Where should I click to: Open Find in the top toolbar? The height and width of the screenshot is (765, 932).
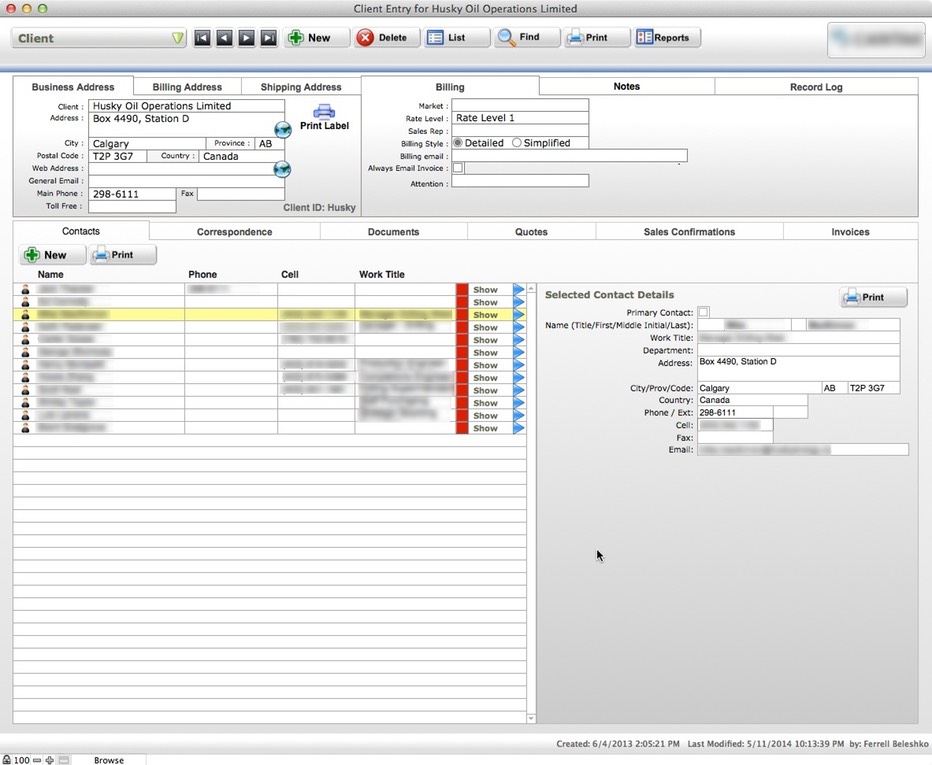click(526, 37)
